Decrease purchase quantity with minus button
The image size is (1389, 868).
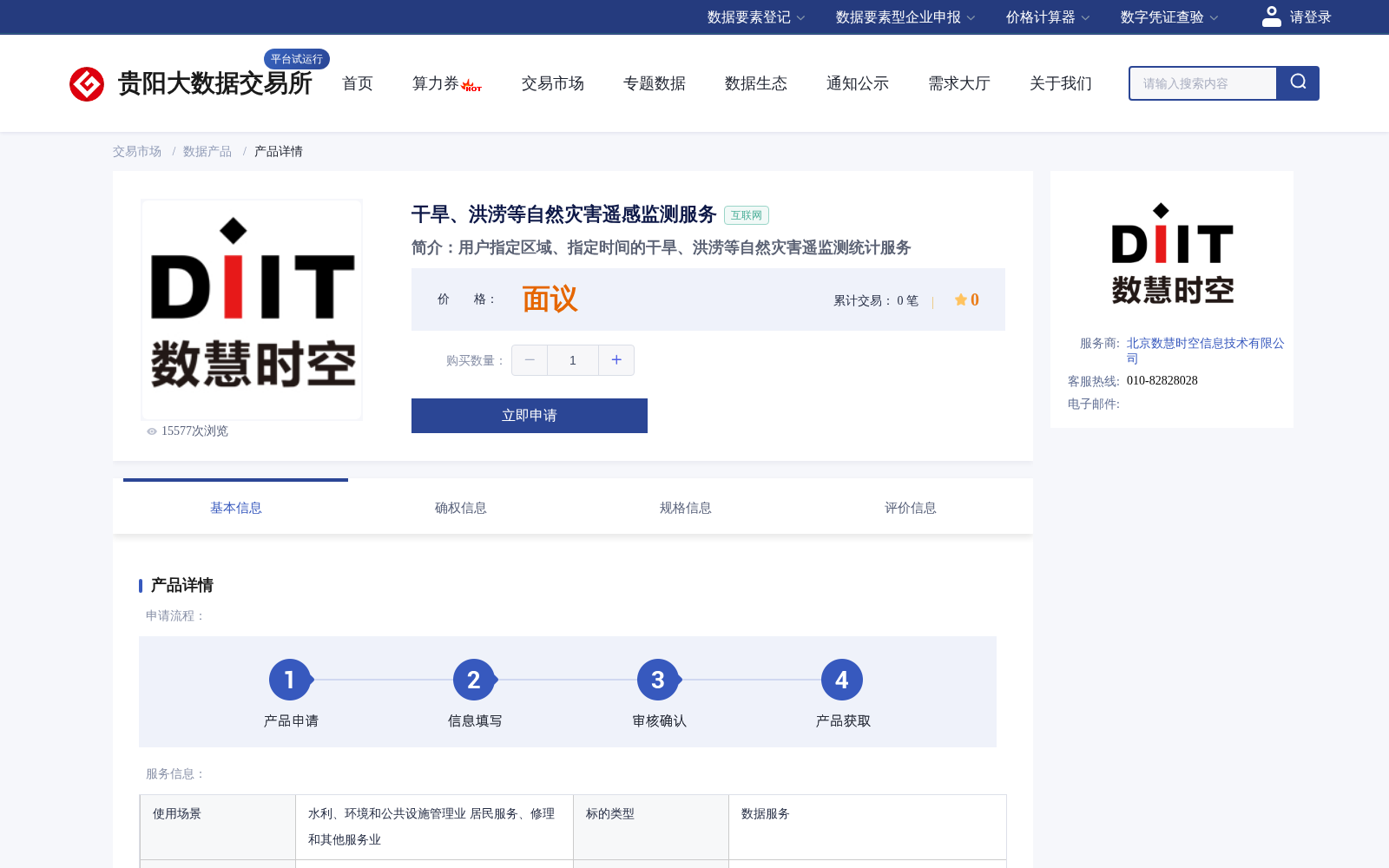click(x=530, y=360)
